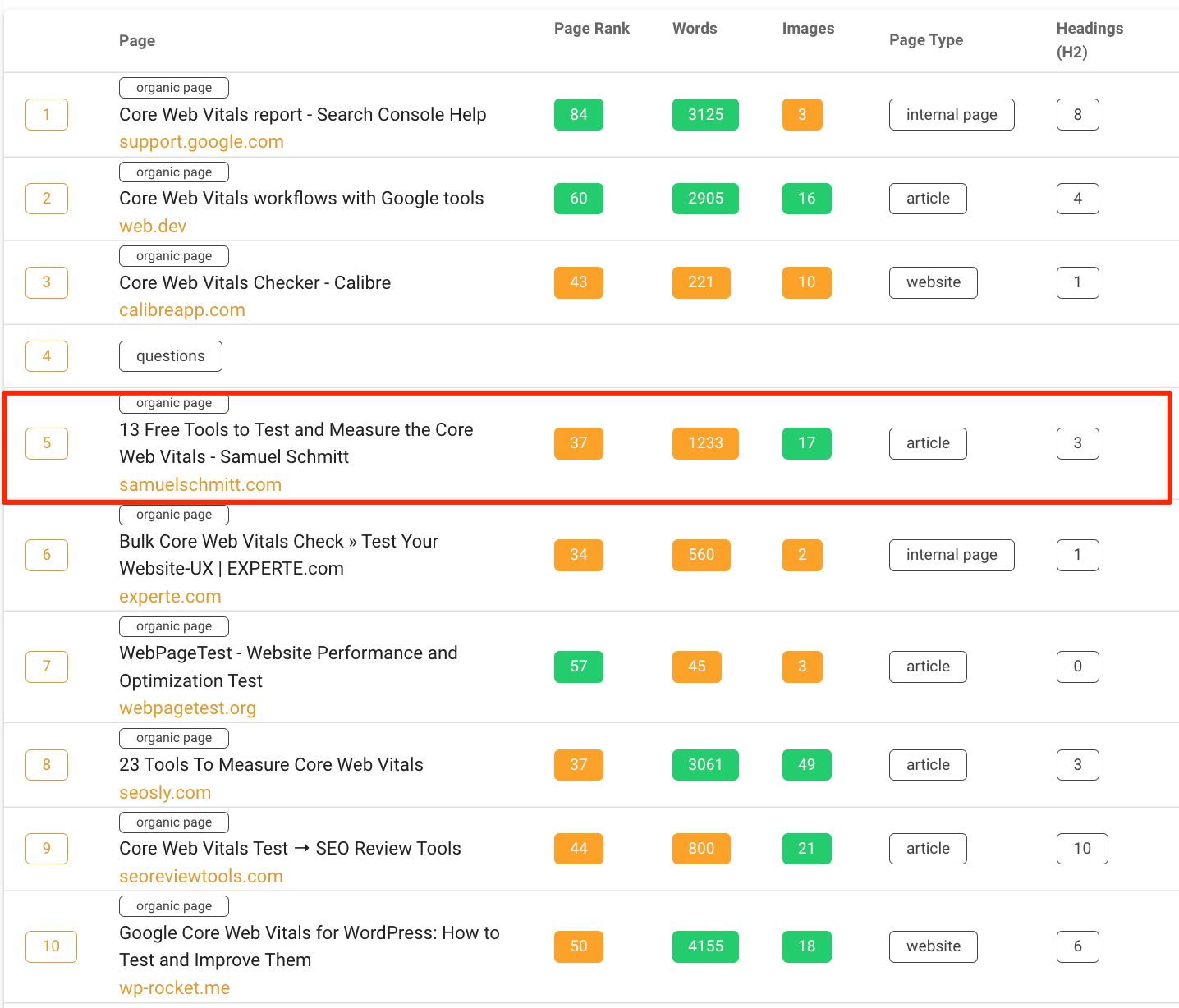Click the 'article' tag in the web.dev row
This screenshot has width=1179, height=1008.
[x=928, y=199]
